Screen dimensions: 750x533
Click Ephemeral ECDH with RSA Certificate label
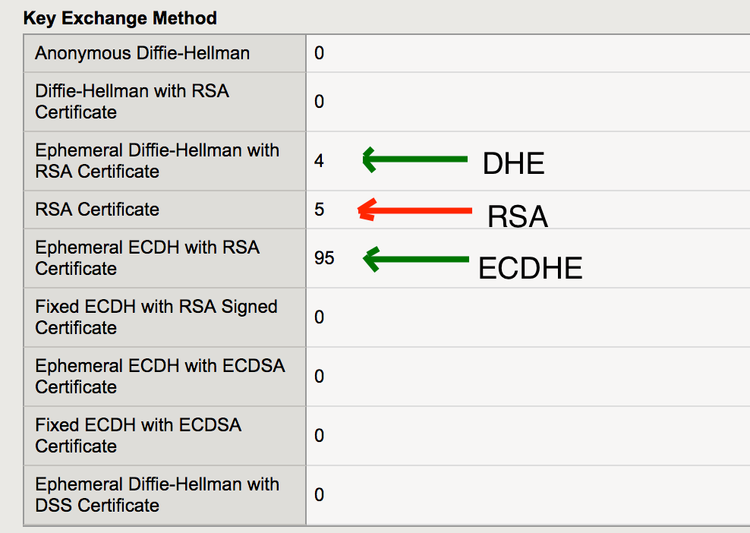(147, 258)
